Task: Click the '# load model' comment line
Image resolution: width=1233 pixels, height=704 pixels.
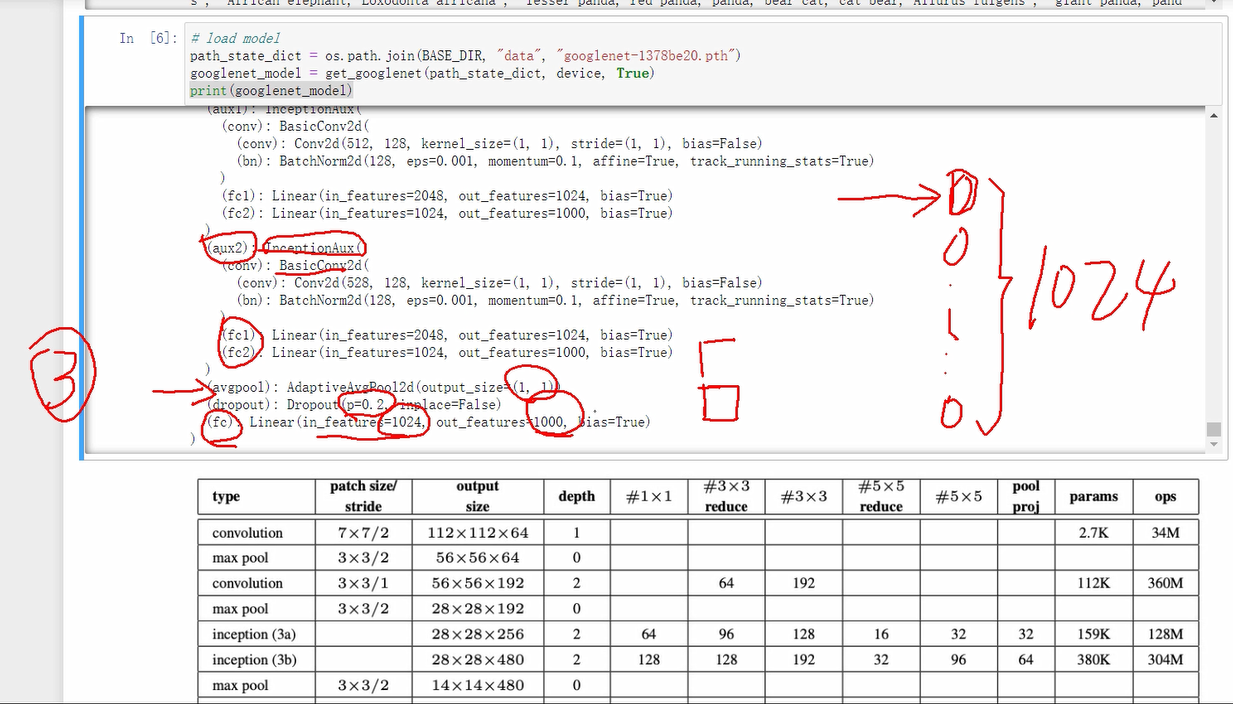Action: coord(235,38)
